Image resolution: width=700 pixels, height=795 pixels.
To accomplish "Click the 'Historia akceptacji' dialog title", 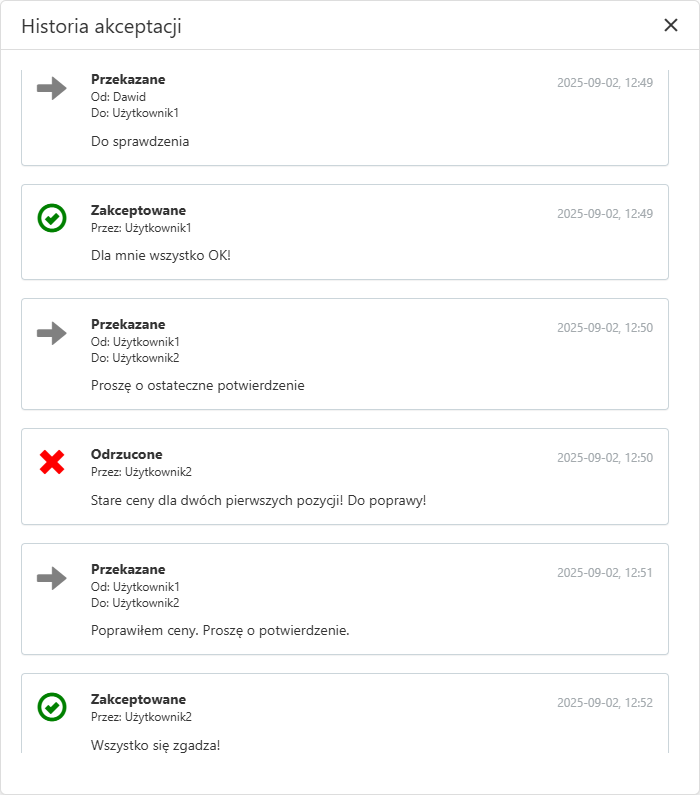I will tap(101, 26).
